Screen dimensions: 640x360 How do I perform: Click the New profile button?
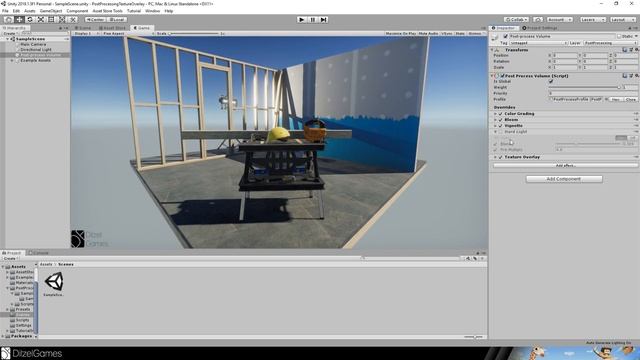[x=616, y=99]
